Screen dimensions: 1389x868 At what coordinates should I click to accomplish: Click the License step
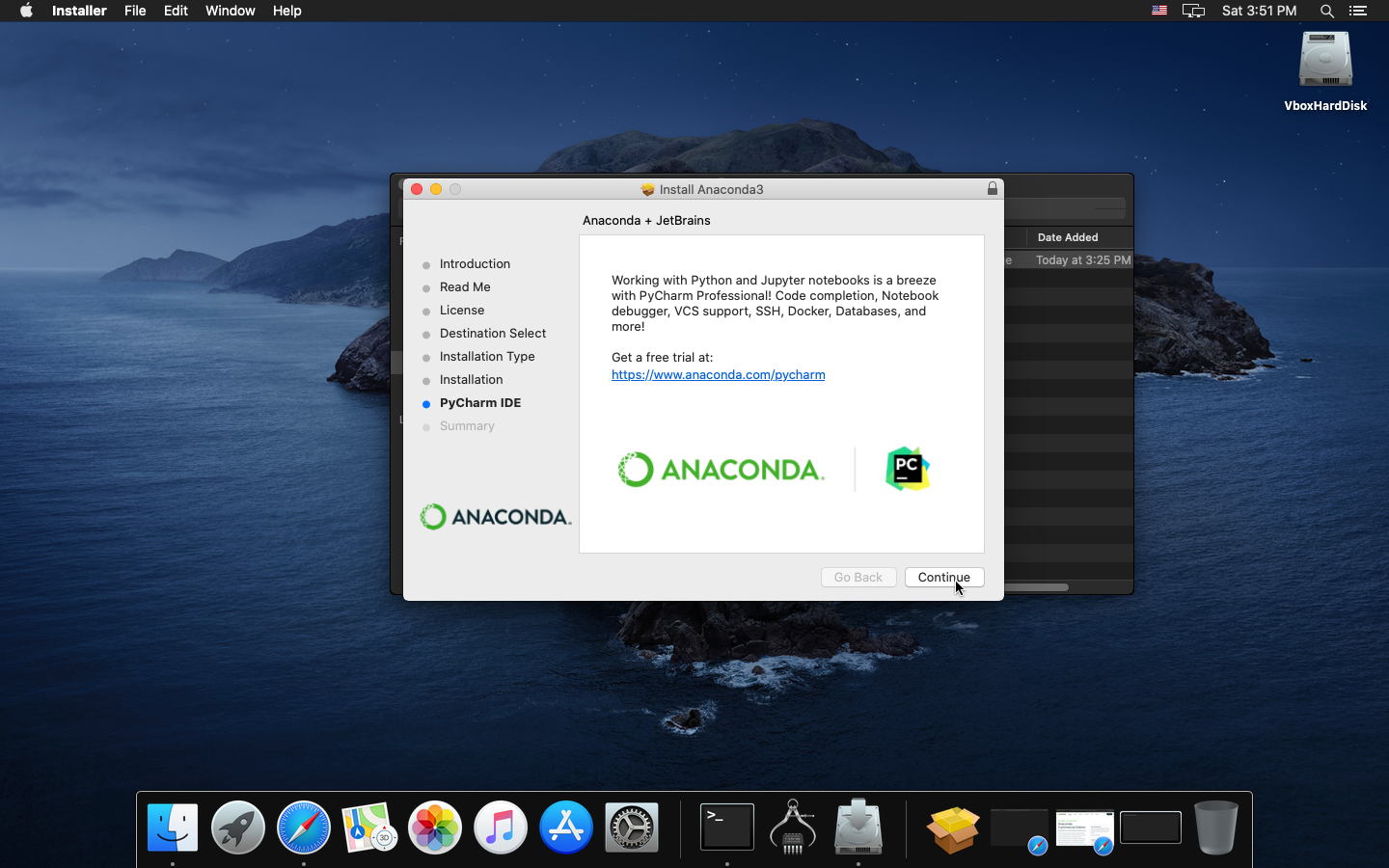tap(462, 310)
